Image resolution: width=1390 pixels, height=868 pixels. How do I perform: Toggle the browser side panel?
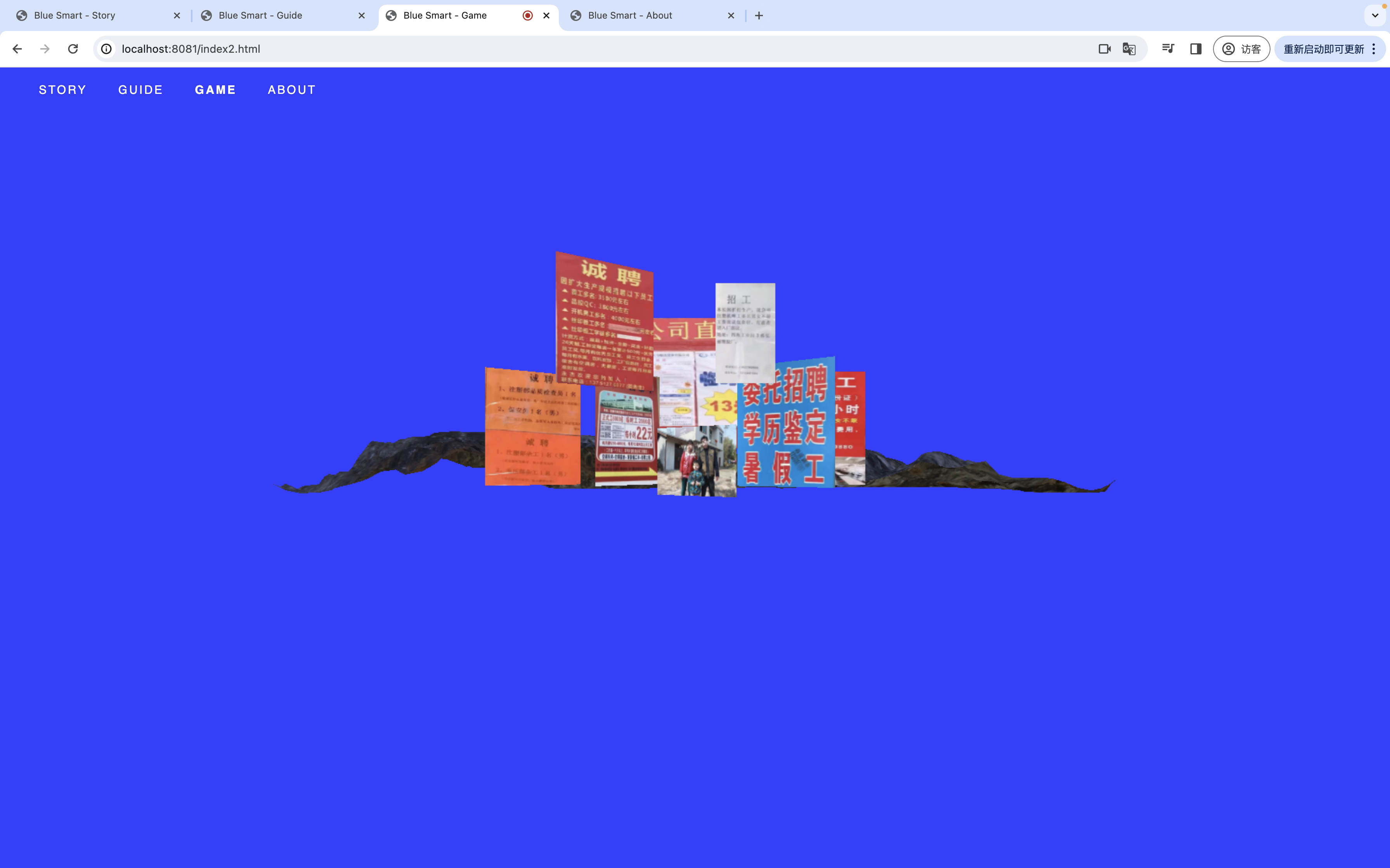tap(1196, 49)
